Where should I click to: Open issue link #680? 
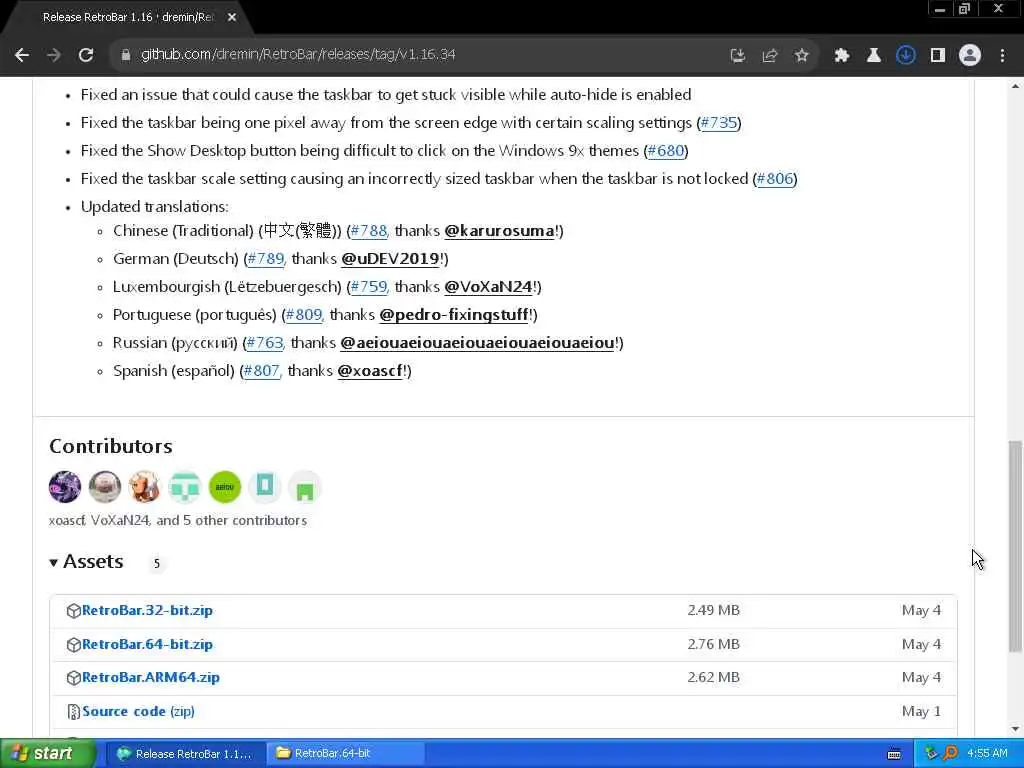[665, 151]
